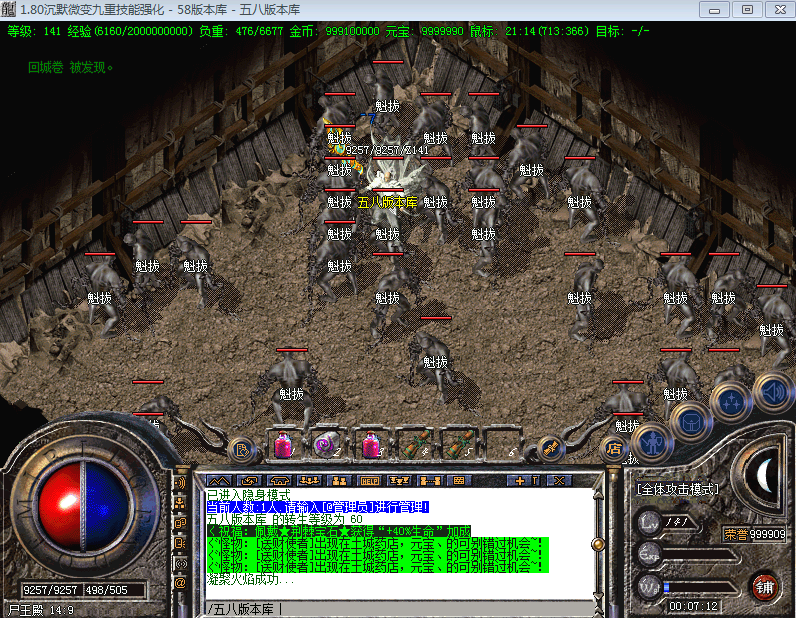796x618 pixels.
Task: Click the 已进入隐身模式 chat message
Action: (x=249, y=495)
